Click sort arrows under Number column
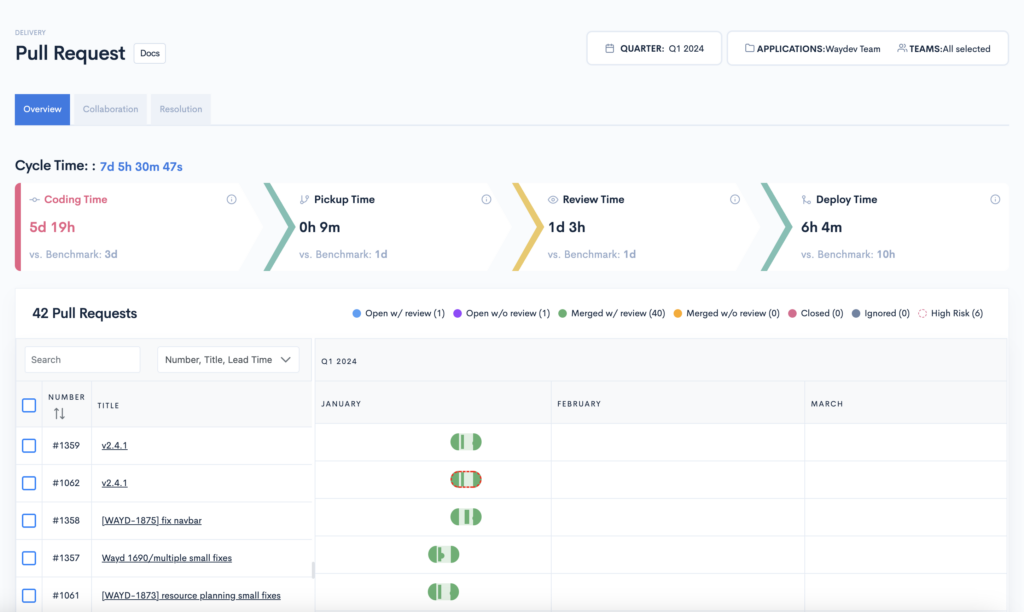This screenshot has width=1024, height=612. 59,413
